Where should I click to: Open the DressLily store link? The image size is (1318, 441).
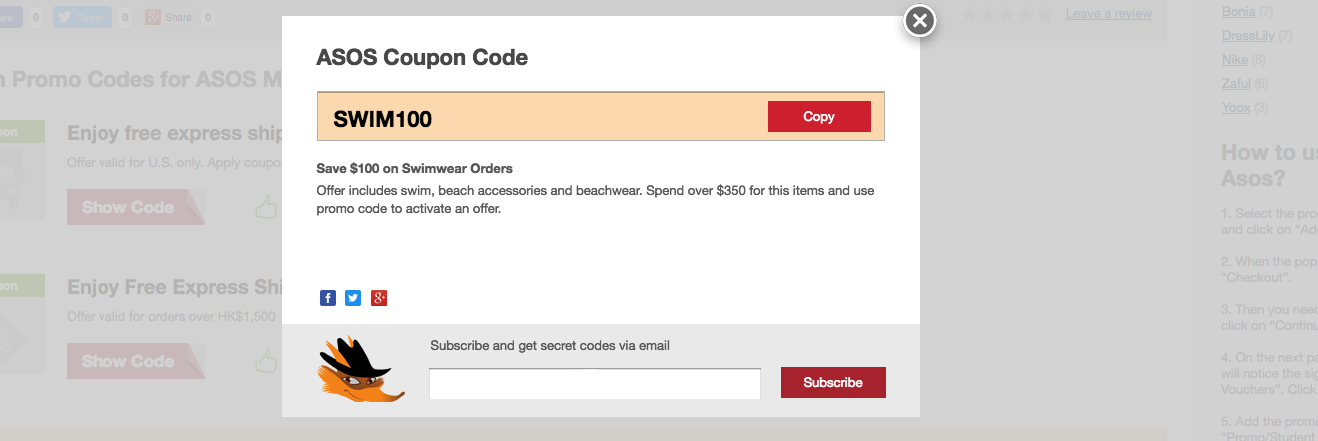[1248, 36]
